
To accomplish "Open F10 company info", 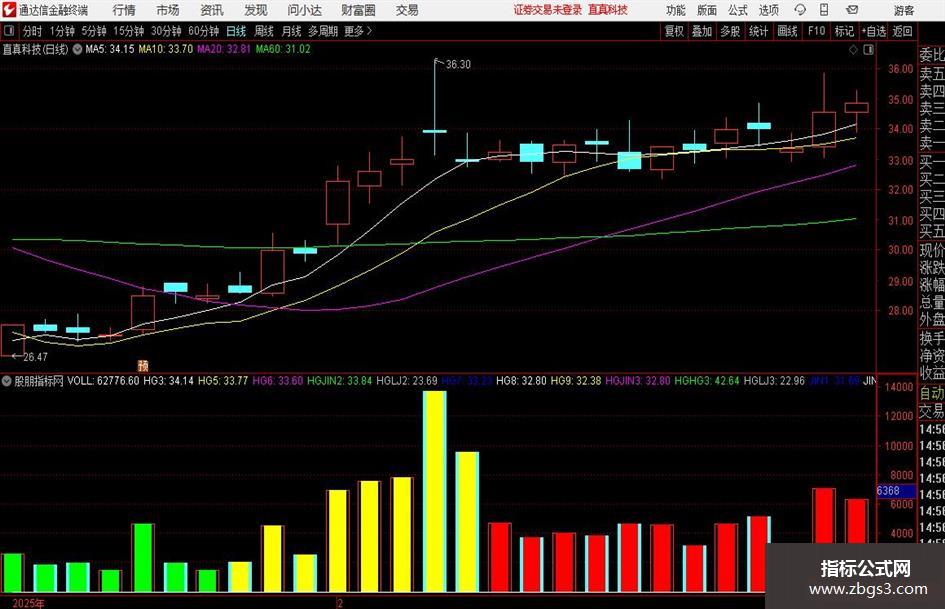I will [x=816, y=31].
